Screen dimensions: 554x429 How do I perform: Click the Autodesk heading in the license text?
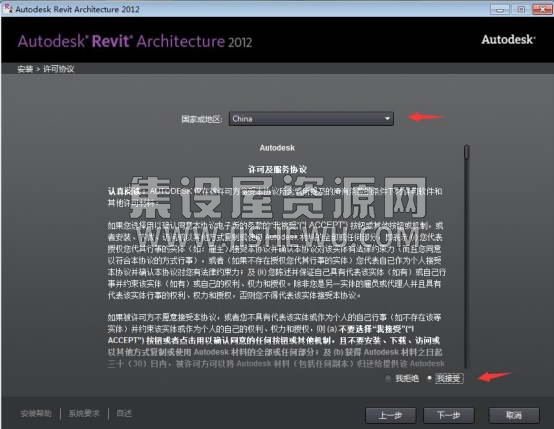point(277,148)
